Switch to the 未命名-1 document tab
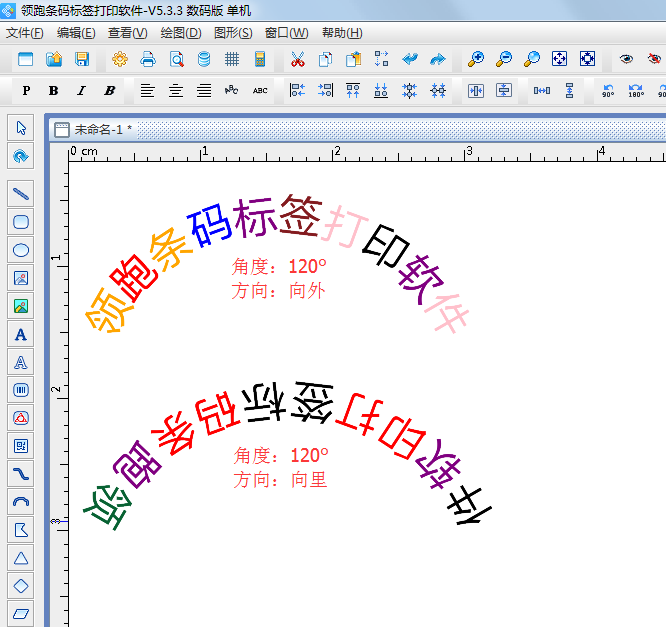The width and height of the screenshot is (666, 627). coord(97,130)
